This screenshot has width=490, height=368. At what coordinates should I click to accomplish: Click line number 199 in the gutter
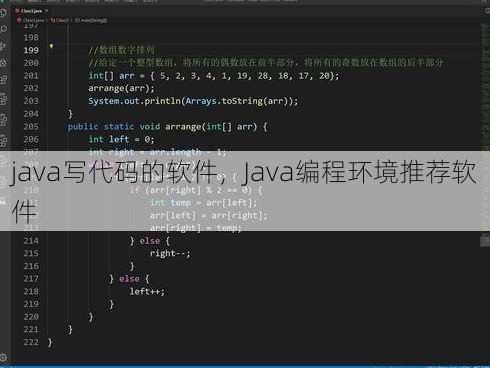click(x=31, y=50)
